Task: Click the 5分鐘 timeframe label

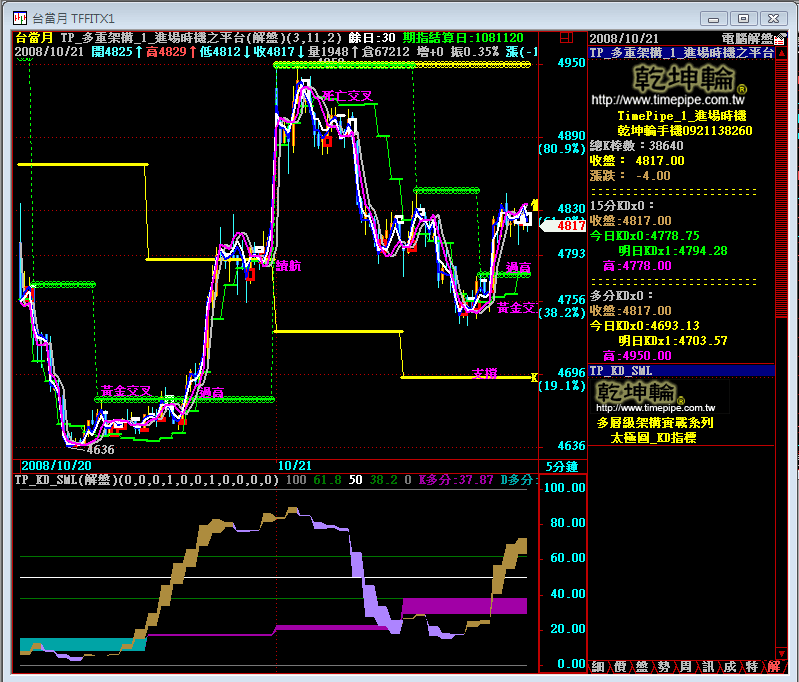Action: tap(562, 466)
